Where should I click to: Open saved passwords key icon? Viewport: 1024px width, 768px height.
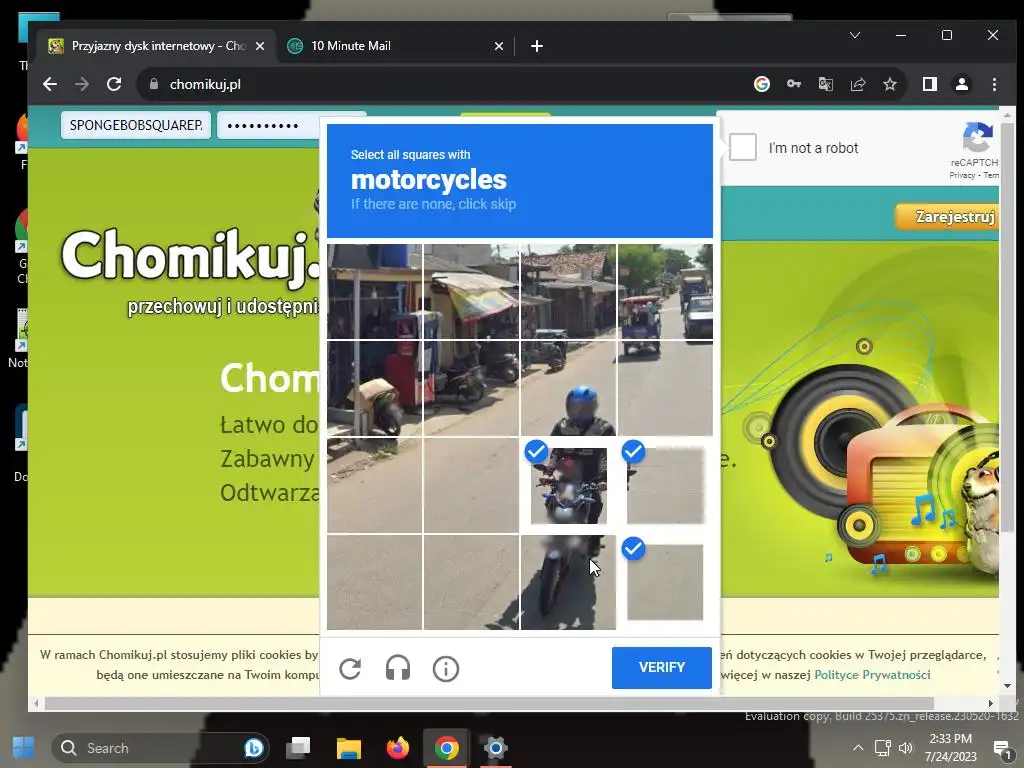click(793, 84)
